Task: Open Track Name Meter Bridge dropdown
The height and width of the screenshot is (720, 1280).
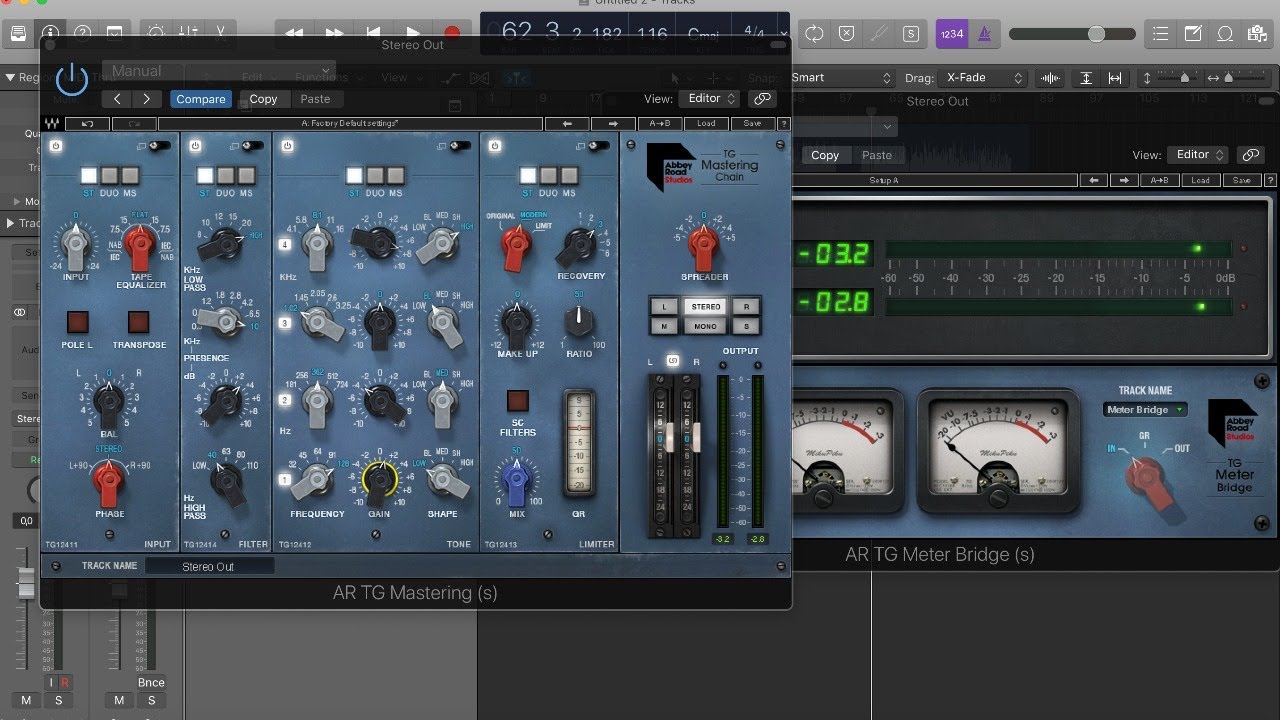Action: coord(1146,410)
